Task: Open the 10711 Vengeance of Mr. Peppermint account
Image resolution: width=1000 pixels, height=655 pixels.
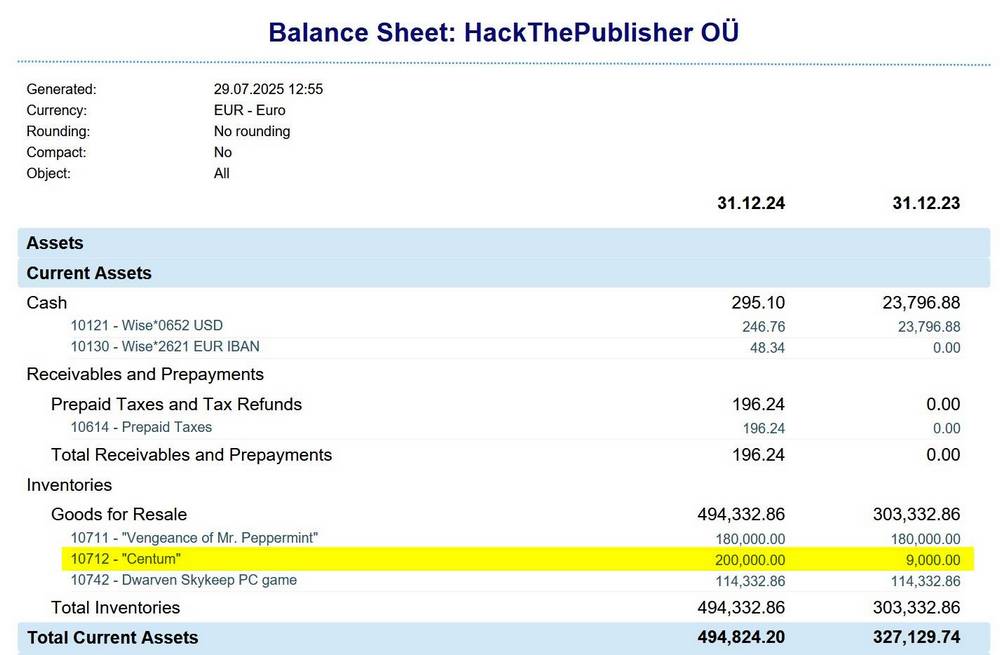Action: pyautogui.click(x=194, y=538)
